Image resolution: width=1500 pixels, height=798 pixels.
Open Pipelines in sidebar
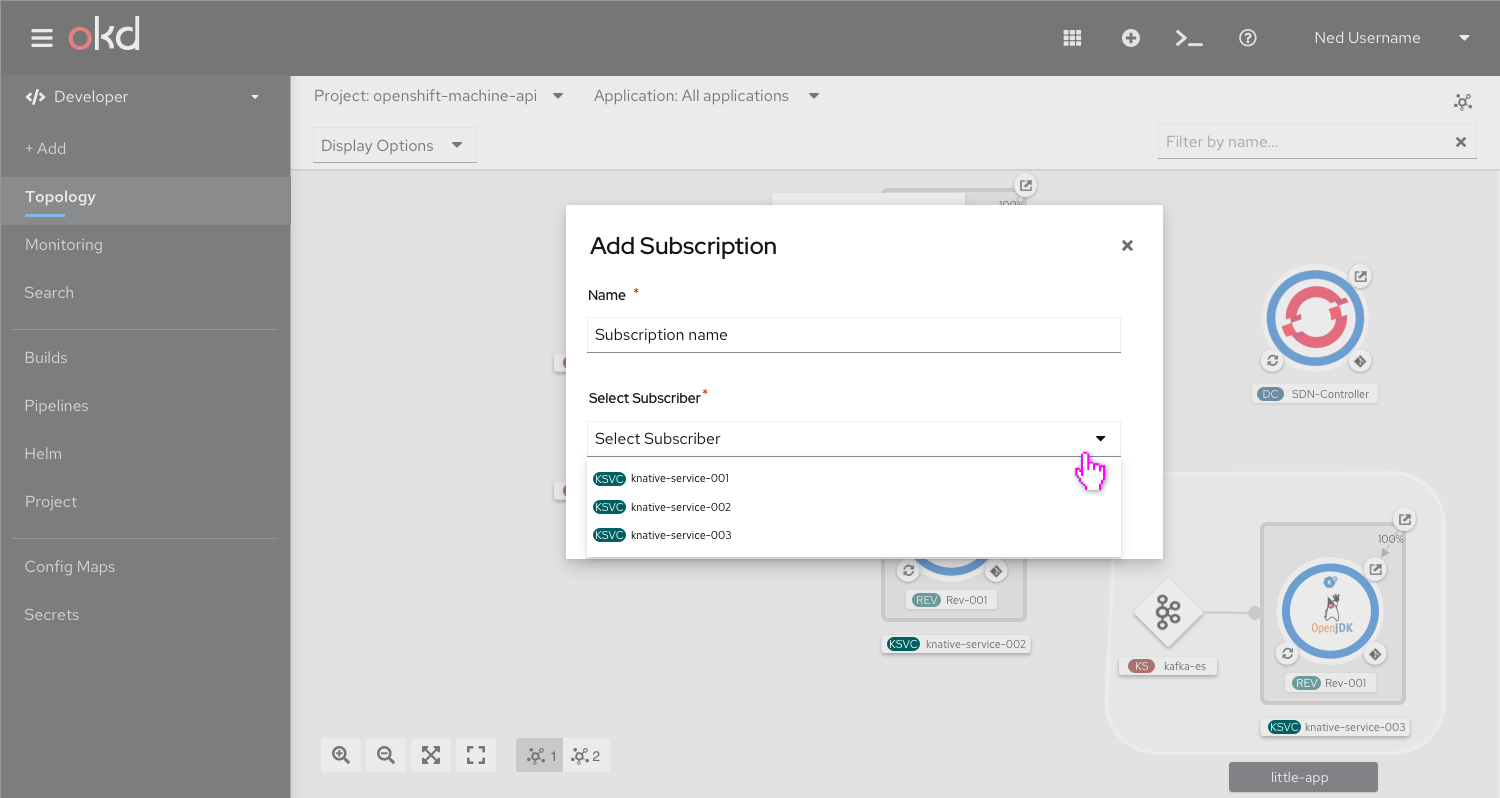[x=56, y=405]
